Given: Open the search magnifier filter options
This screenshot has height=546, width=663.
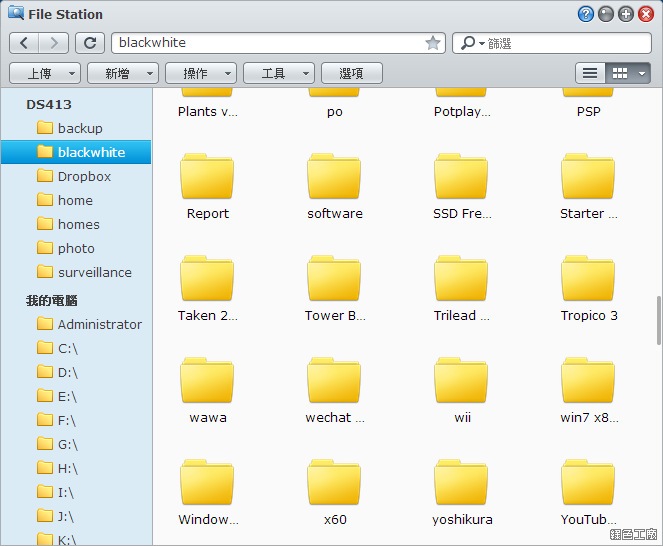Looking at the screenshot, I should [x=472, y=43].
